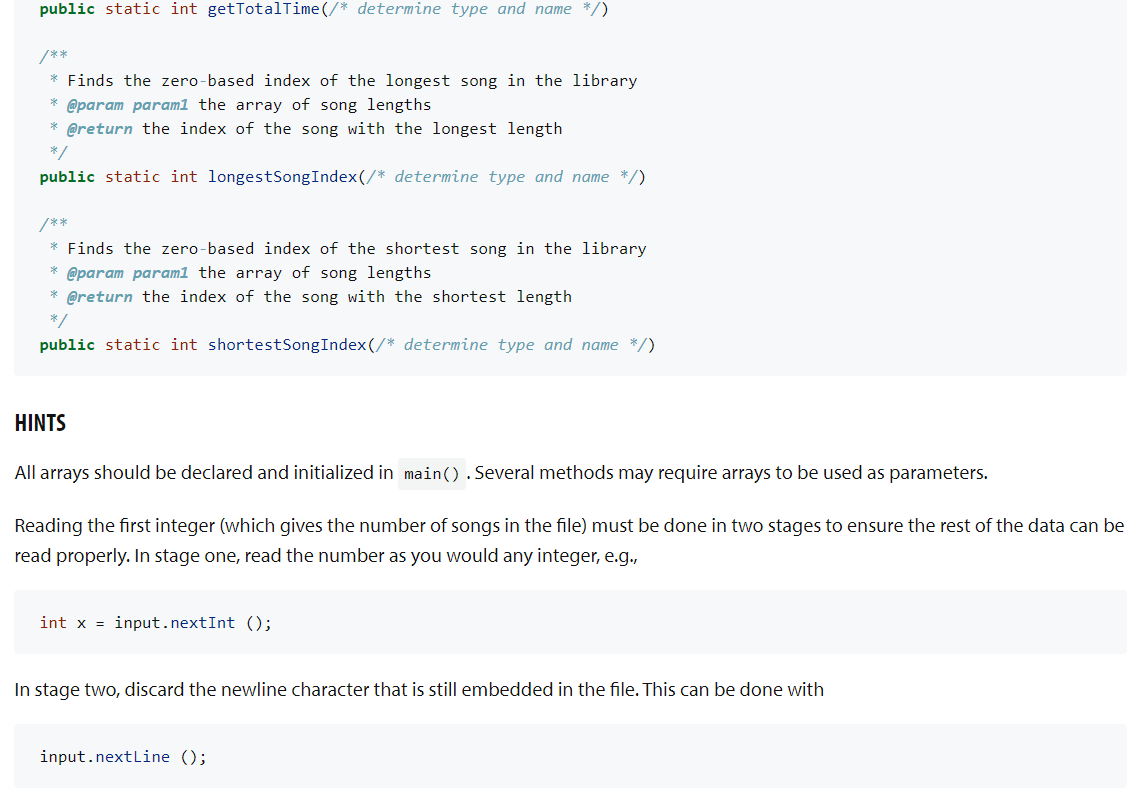Click the 'determine type and name' comment in longestSongIndex
The height and width of the screenshot is (801, 1141).
(x=501, y=177)
